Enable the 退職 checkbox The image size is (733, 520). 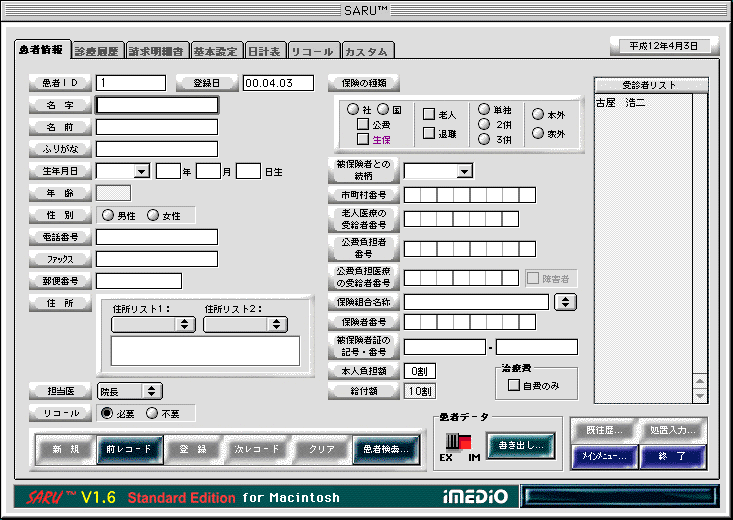(429, 133)
